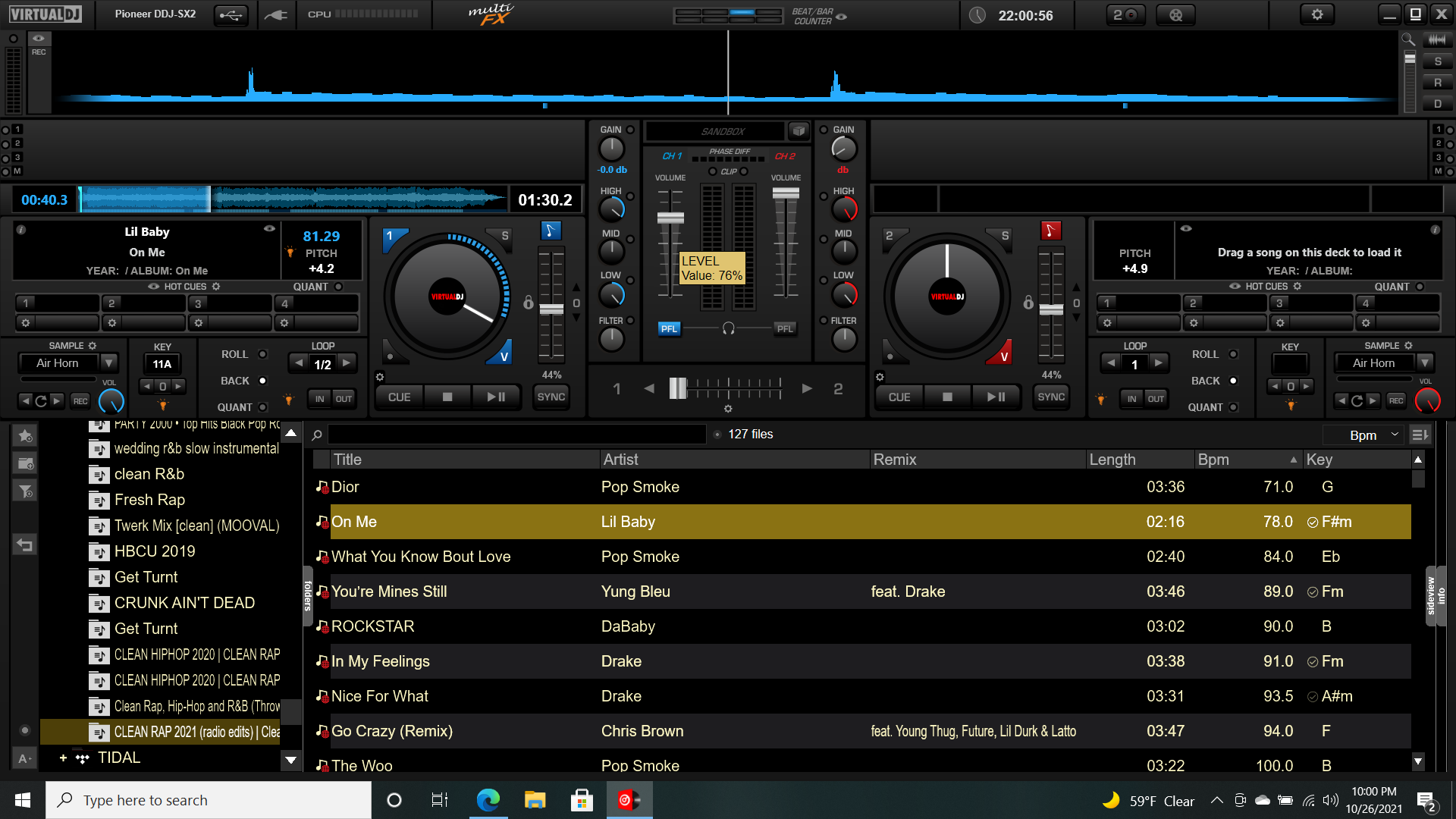Toggle deck 1 BACK radio button
The image size is (1456, 819).
tap(262, 381)
